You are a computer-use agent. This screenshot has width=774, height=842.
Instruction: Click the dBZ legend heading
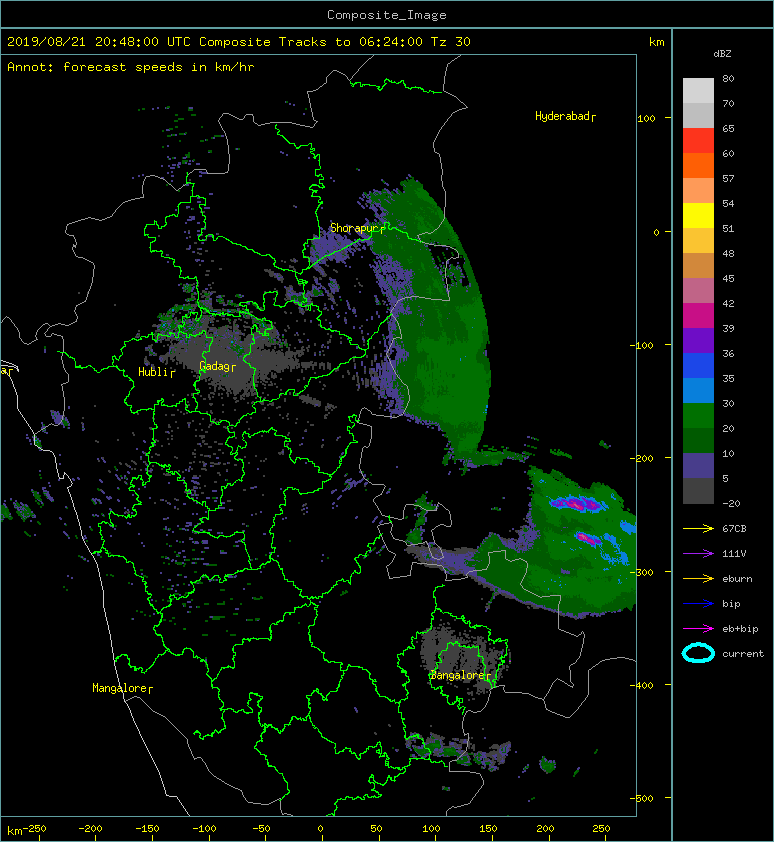point(722,54)
